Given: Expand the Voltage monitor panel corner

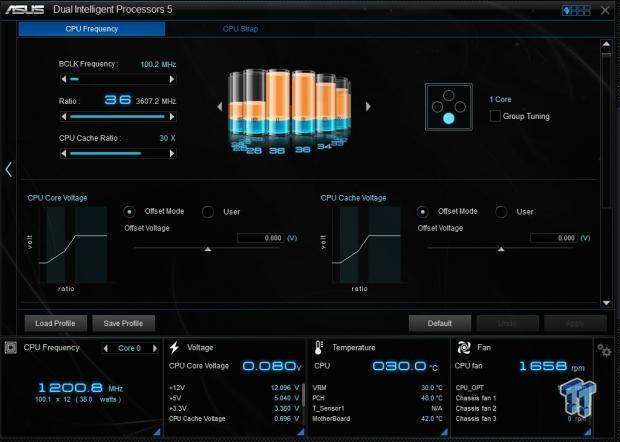Looking at the screenshot, I should point(300,432).
